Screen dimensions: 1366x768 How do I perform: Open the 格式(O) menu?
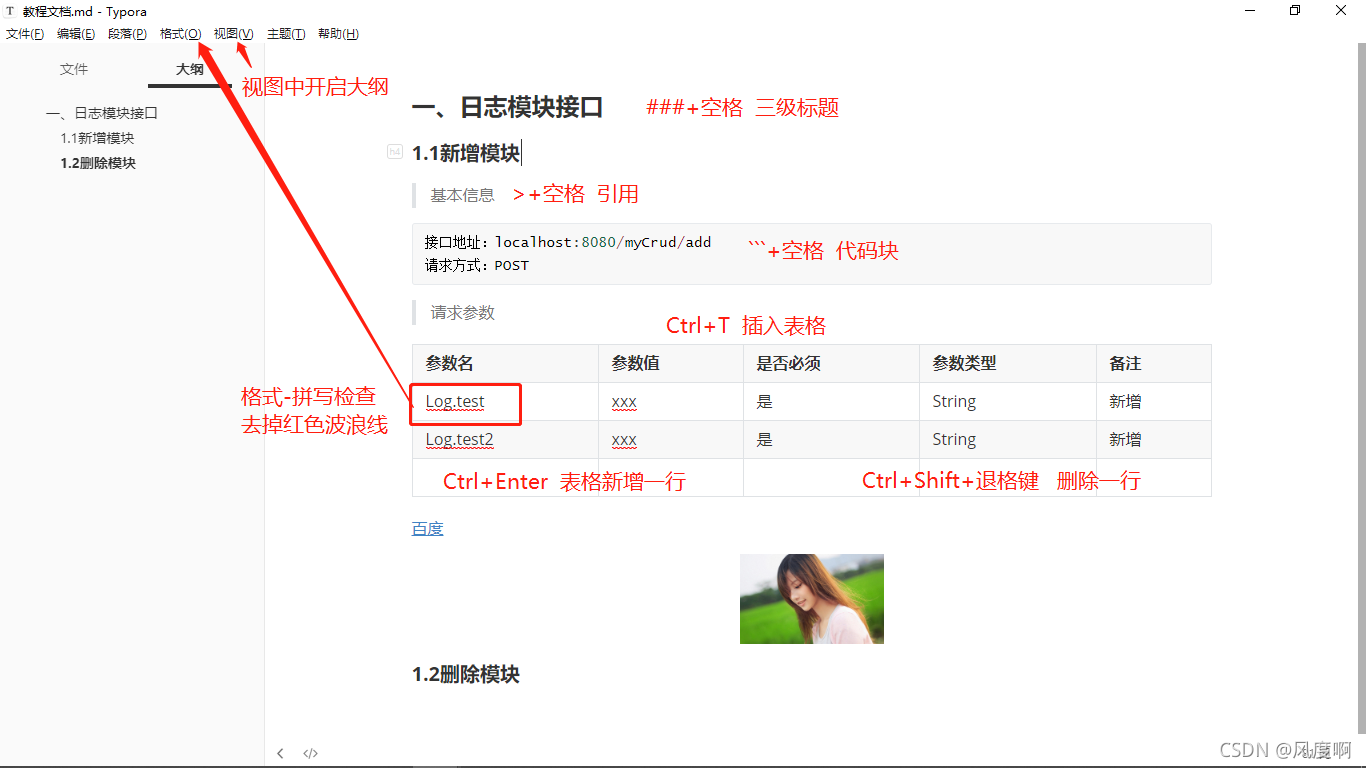tap(180, 34)
